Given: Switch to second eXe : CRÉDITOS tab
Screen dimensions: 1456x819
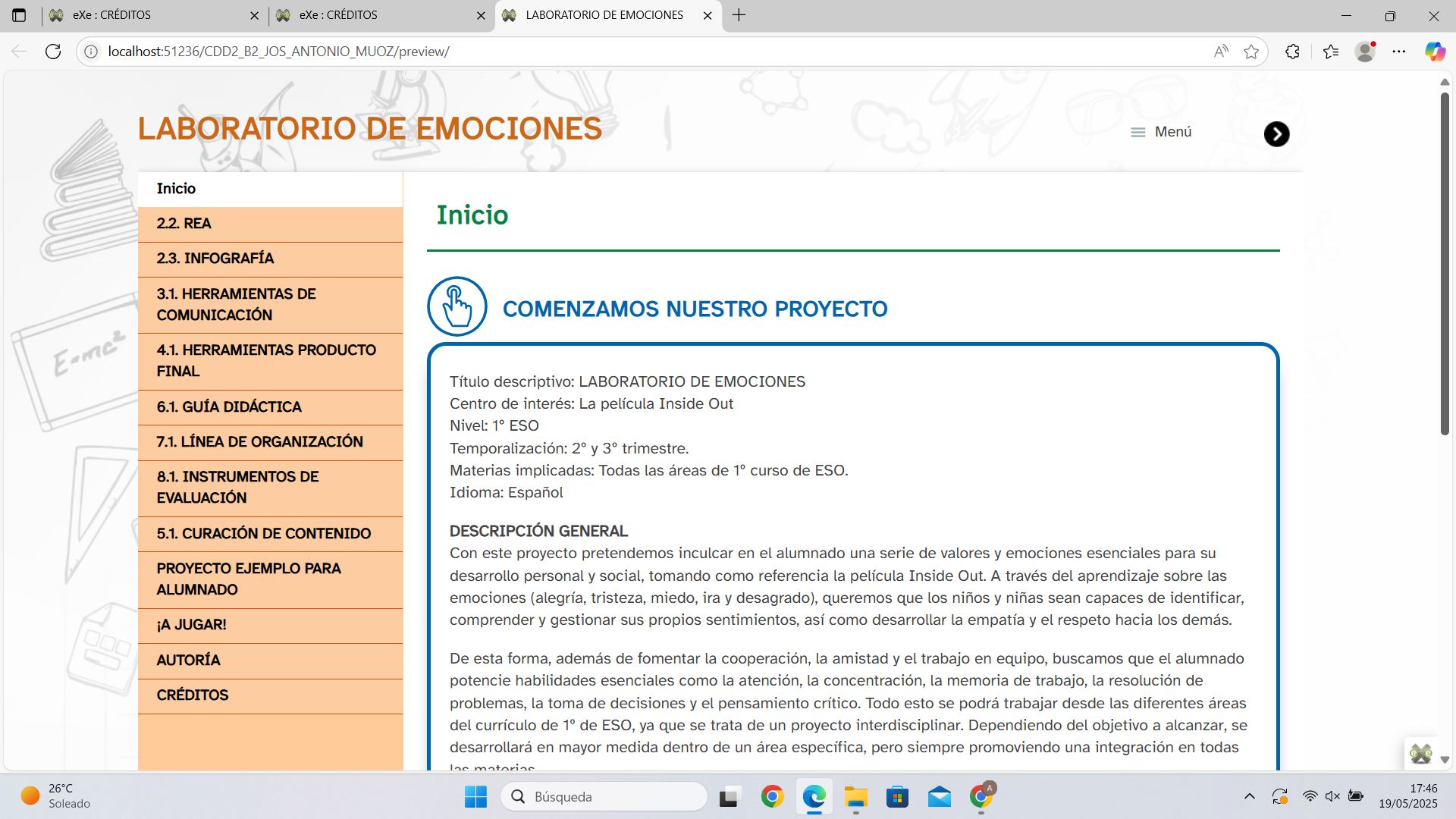Looking at the screenshot, I should coord(381,15).
